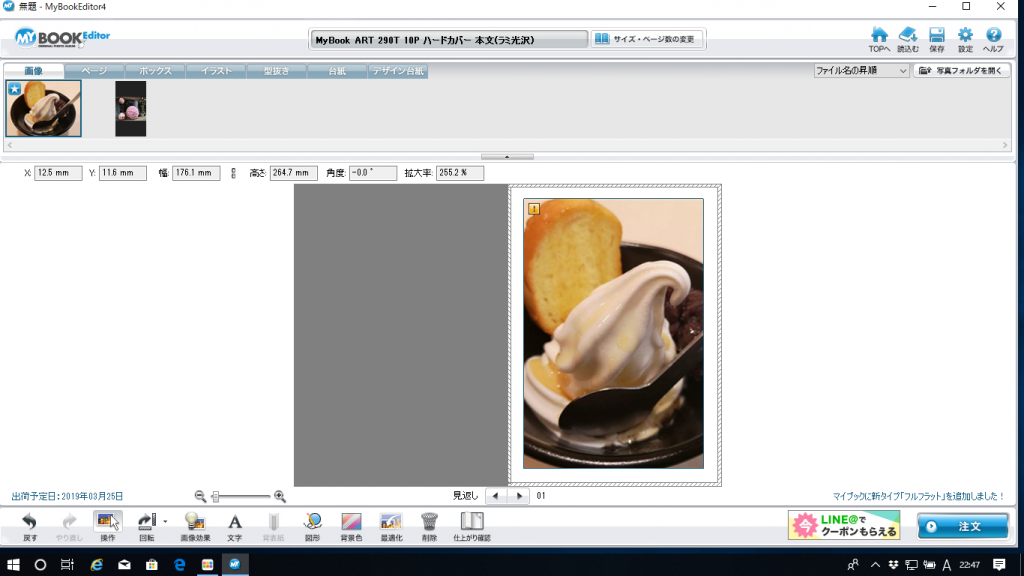Switch to the イラスト tab
Image resolution: width=1024 pixels, height=576 pixels.
[217, 71]
